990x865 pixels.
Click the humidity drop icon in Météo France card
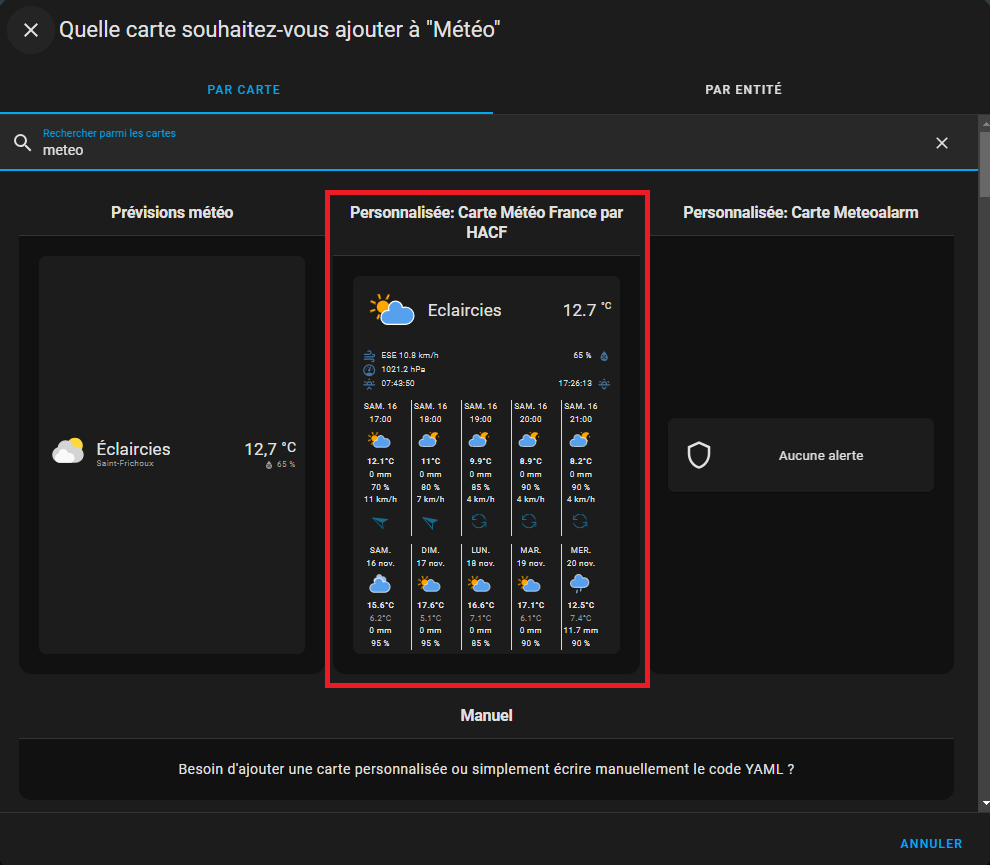tap(604, 355)
